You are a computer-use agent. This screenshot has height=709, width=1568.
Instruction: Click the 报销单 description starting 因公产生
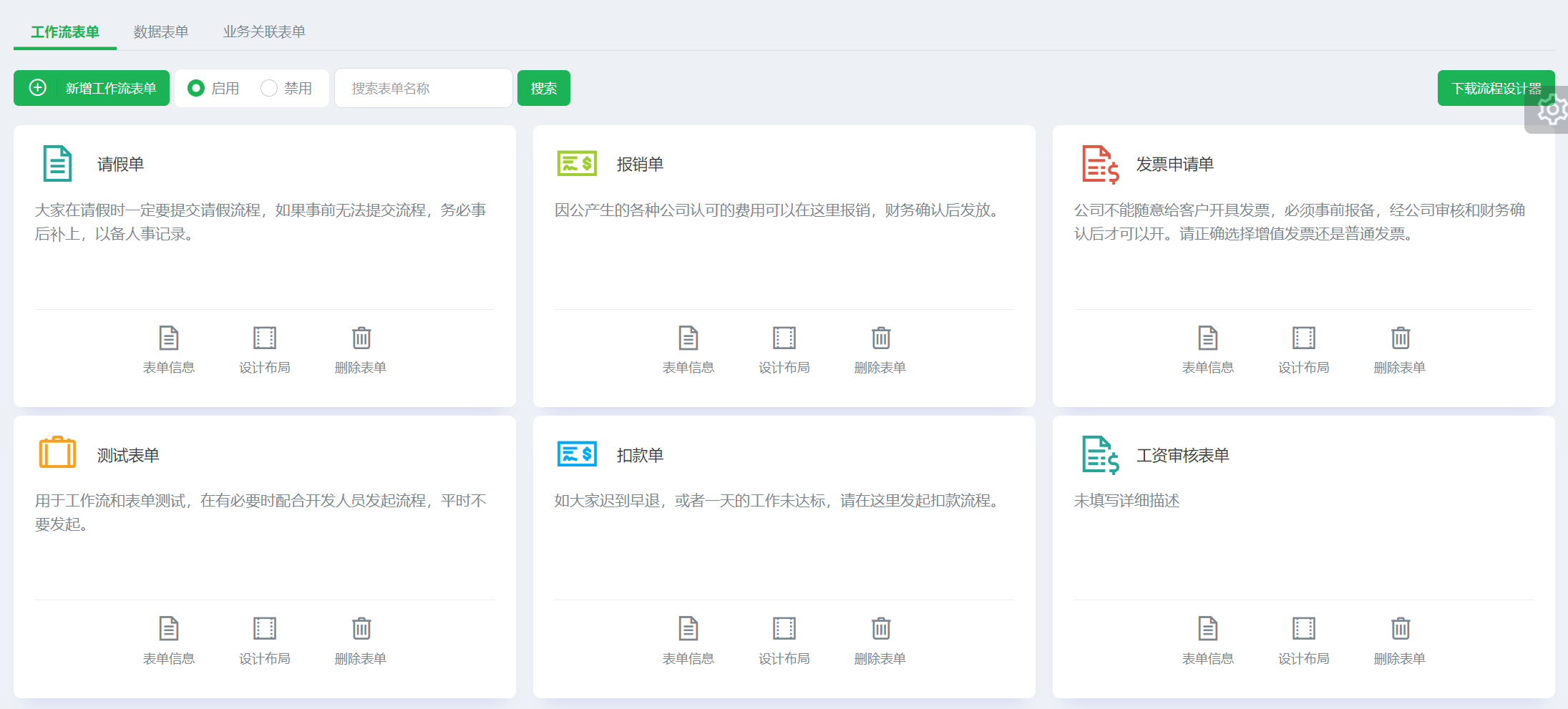779,210
